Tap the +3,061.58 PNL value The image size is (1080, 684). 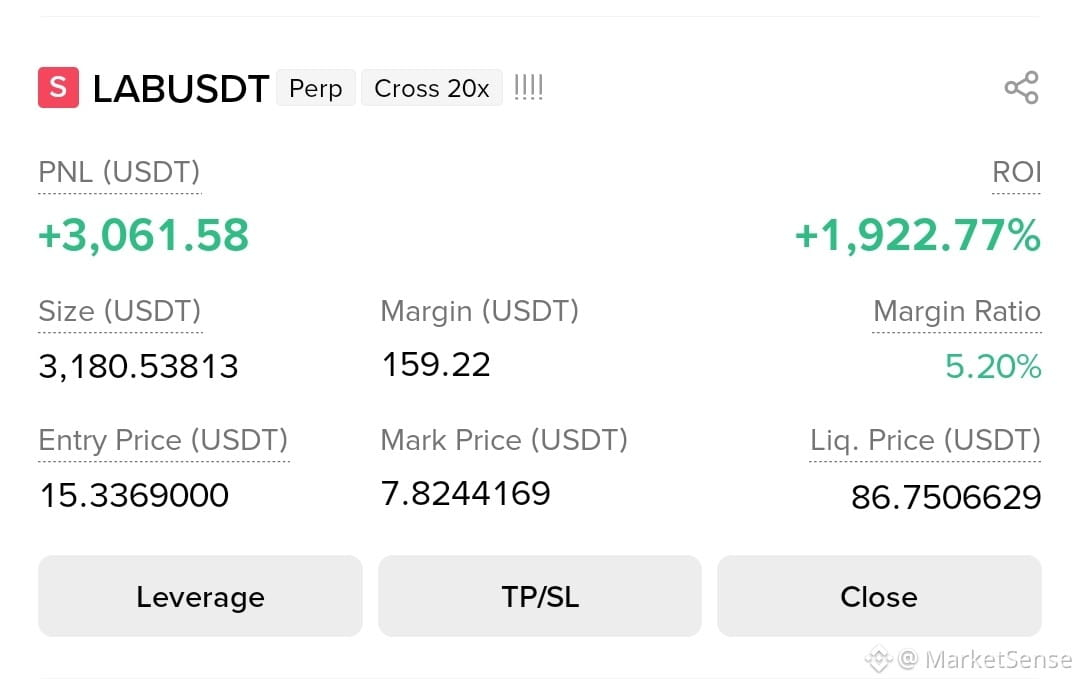click(143, 236)
